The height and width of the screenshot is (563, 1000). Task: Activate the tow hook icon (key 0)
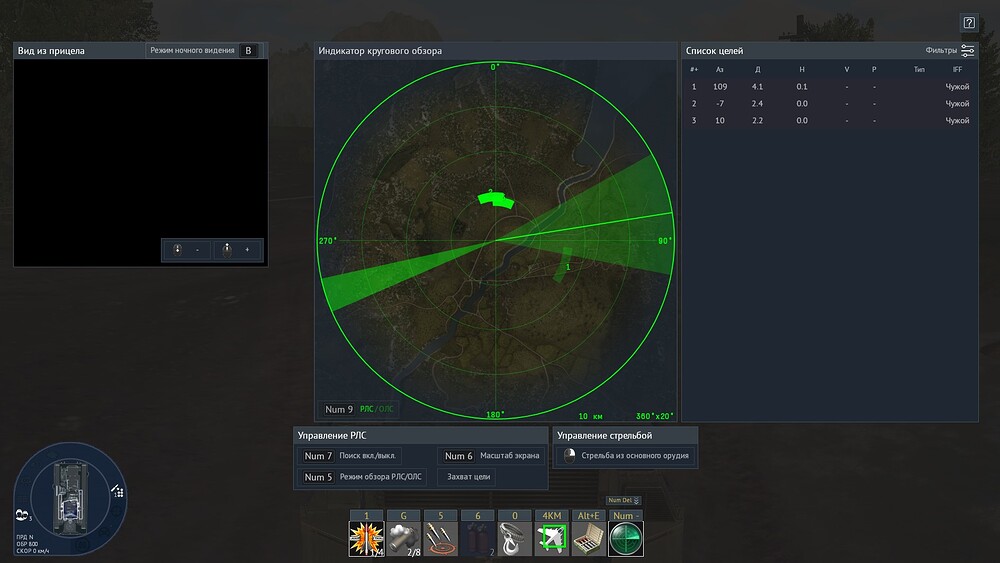(x=515, y=539)
